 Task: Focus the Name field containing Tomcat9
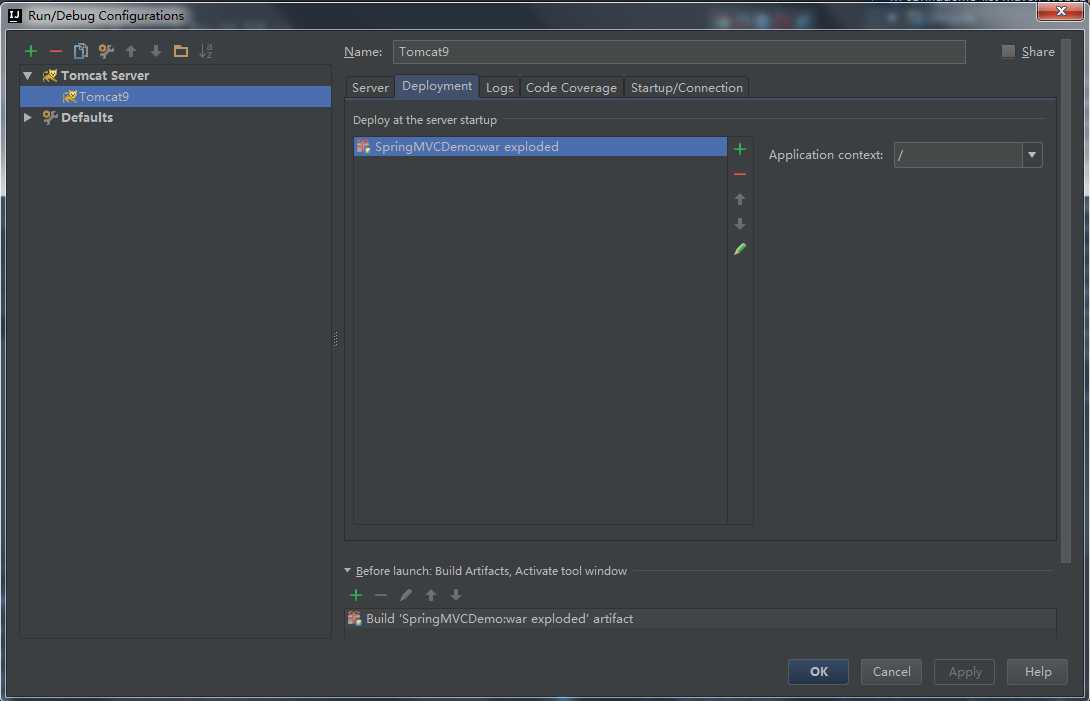click(679, 51)
